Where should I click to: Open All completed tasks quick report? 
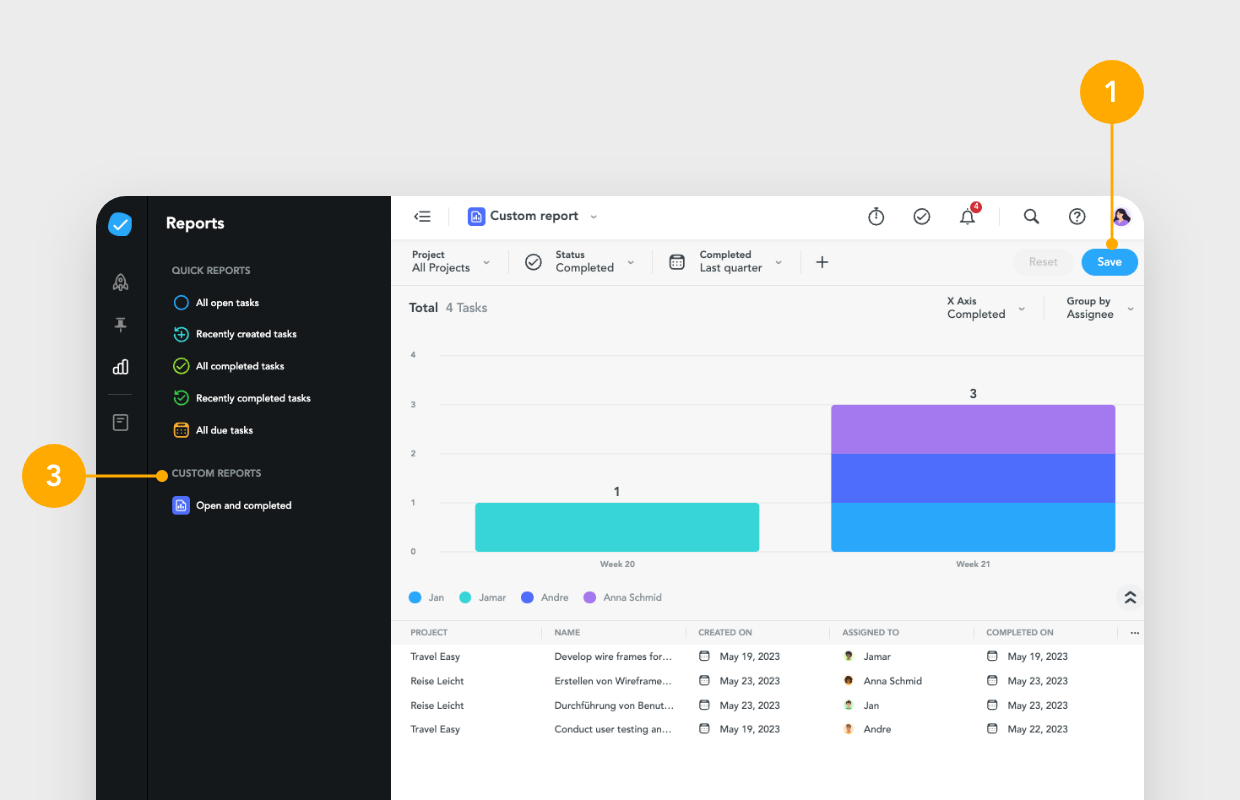pos(229,366)
